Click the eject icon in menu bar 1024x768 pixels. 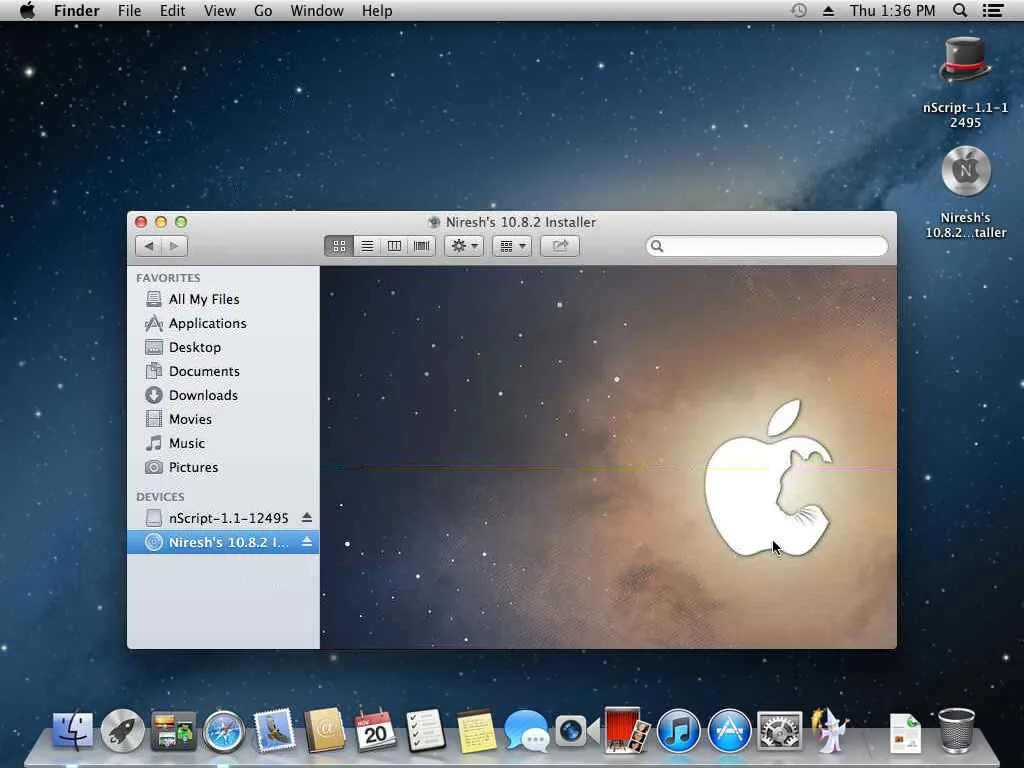tap(828, 10)
